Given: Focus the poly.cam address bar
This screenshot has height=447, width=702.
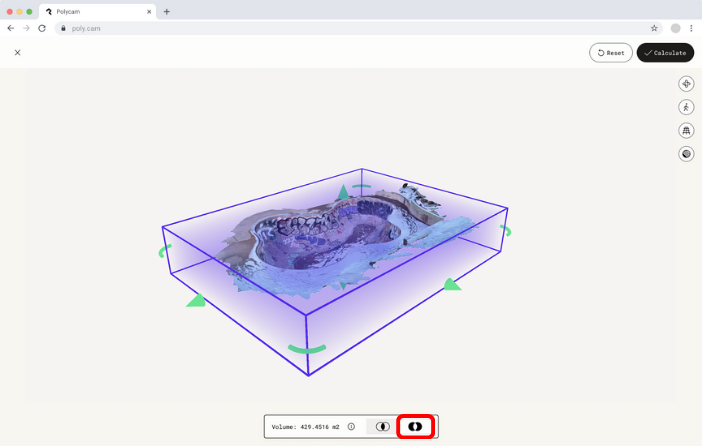Looking at the screenshot, I should (x=358, y=28).
